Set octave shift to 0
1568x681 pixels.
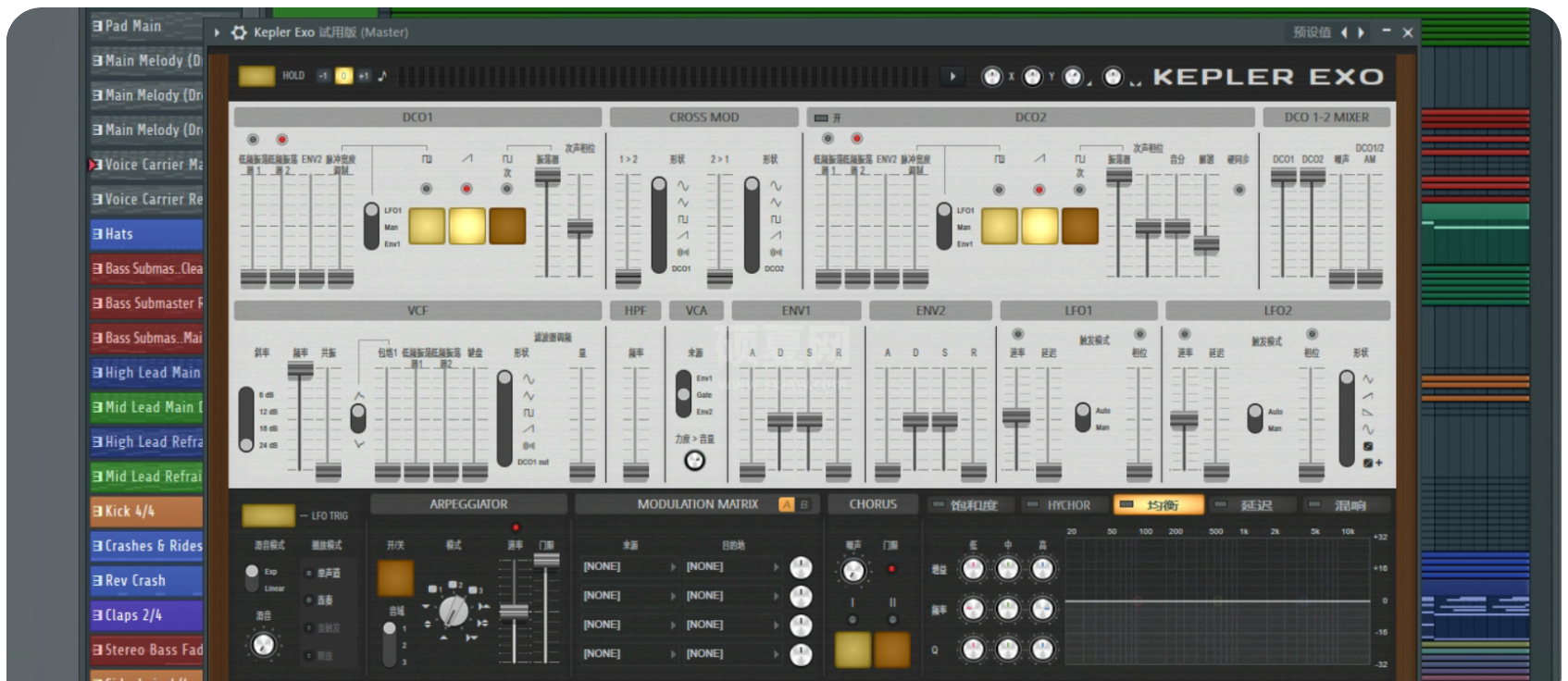(x=343, y=76)
